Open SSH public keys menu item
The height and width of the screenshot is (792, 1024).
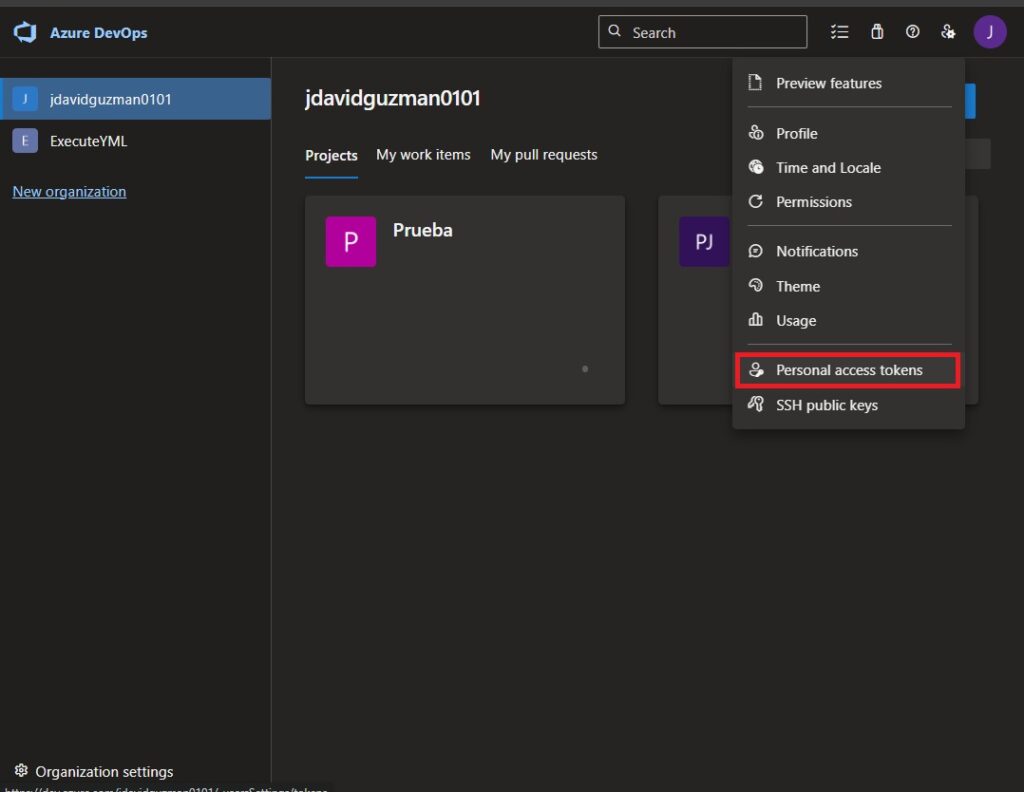pyautogui.click(x=826, y=405)
